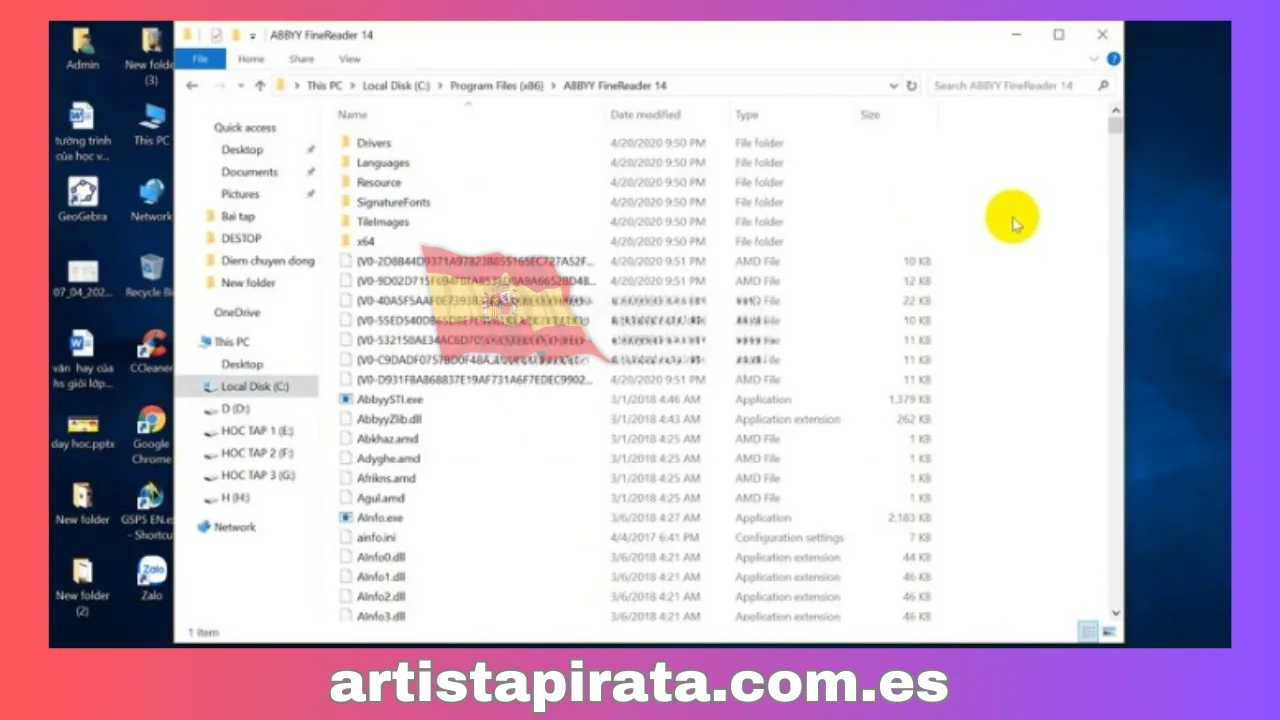Open the address bar history dropdown
The height and width of the screenshot is (720, 1280).
[x=896, y=86]
